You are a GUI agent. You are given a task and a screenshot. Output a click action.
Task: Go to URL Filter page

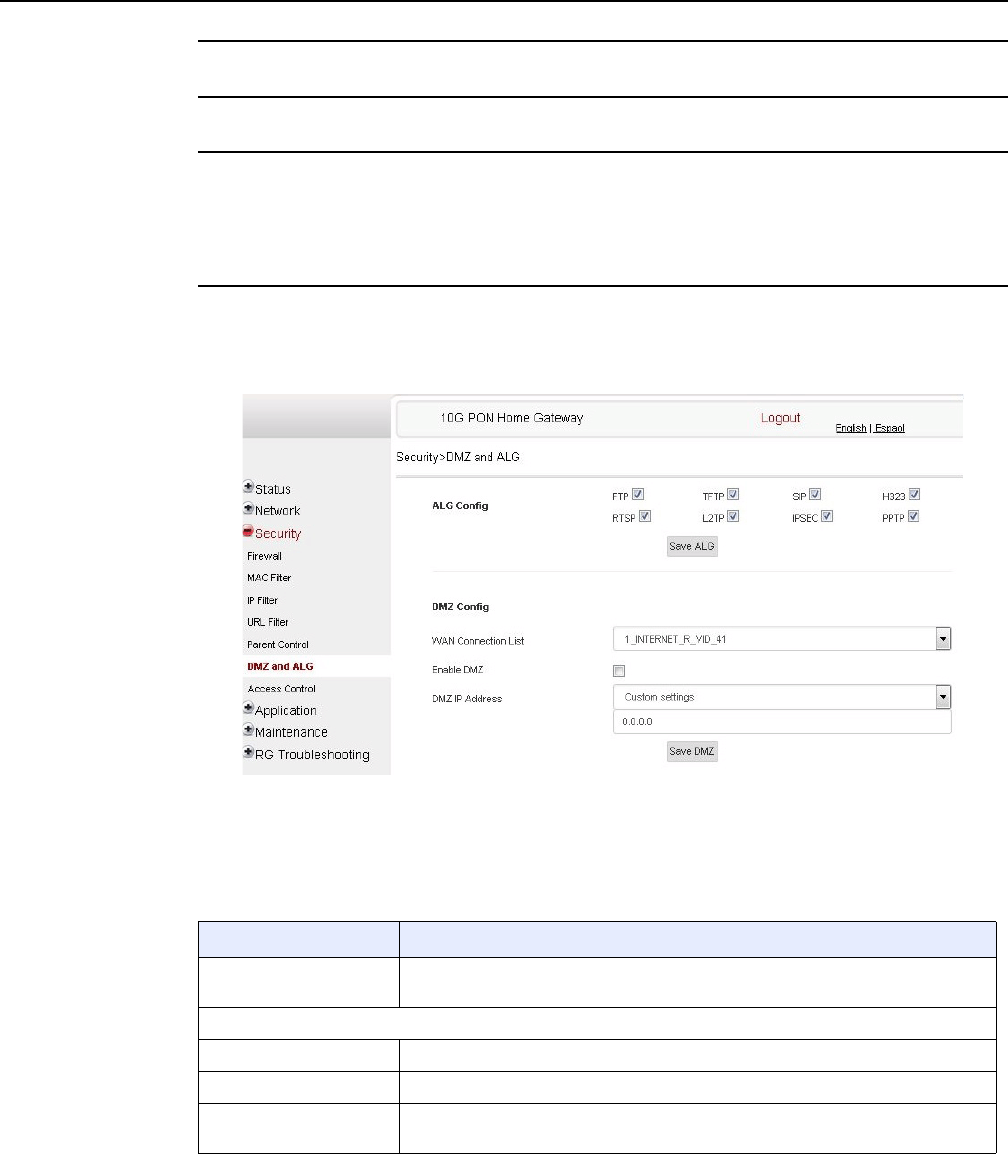(267, 623)
